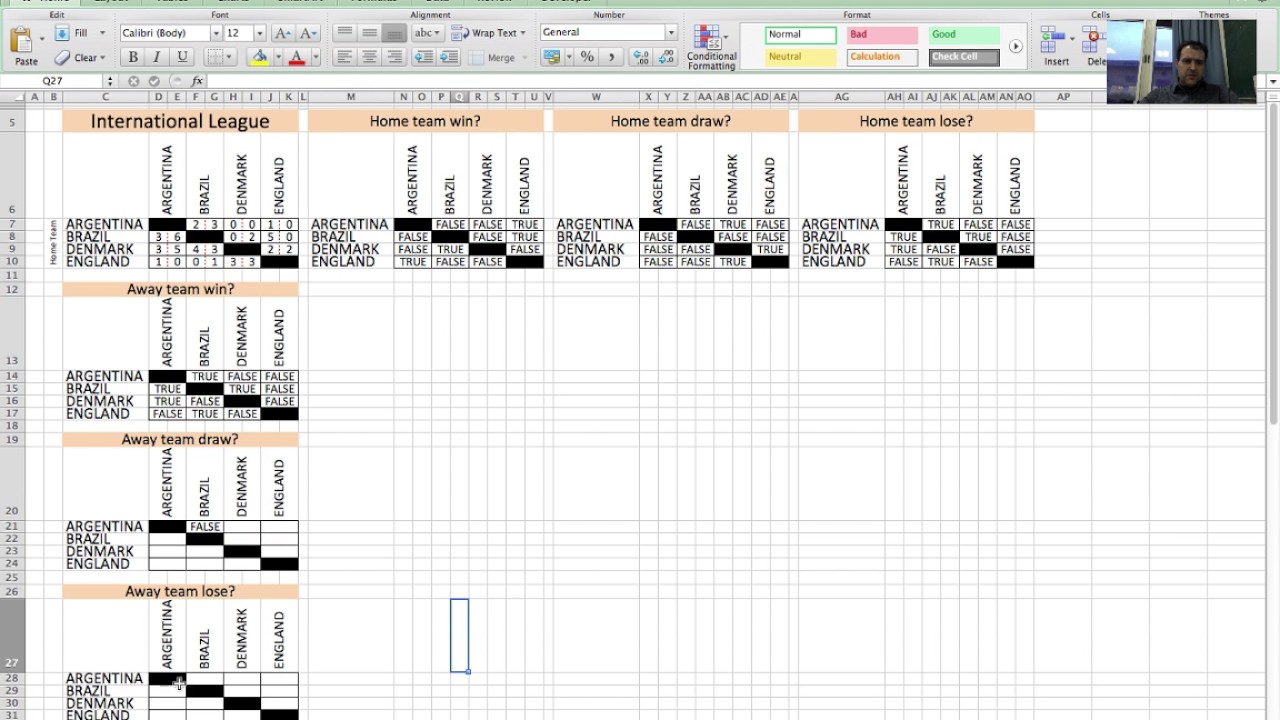Screen dimensions: 1280x720
Task: Toggle Bold formatting
Action: 132,58
